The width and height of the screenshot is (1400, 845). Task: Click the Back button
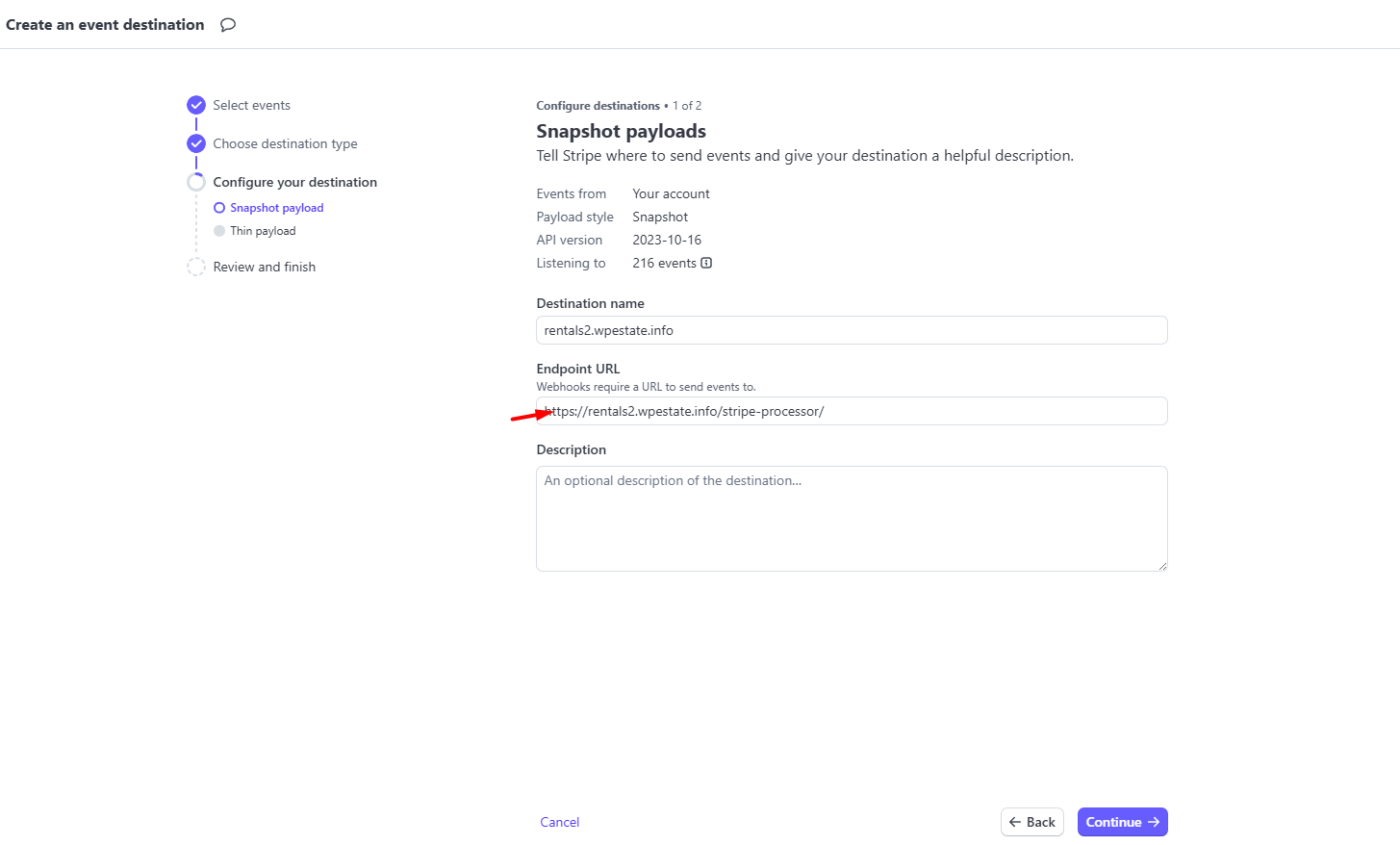click(1031, 822)
